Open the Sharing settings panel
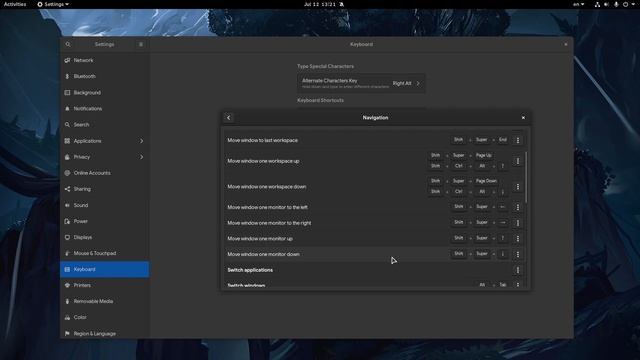640x360 pixels. tap(104, 189)
